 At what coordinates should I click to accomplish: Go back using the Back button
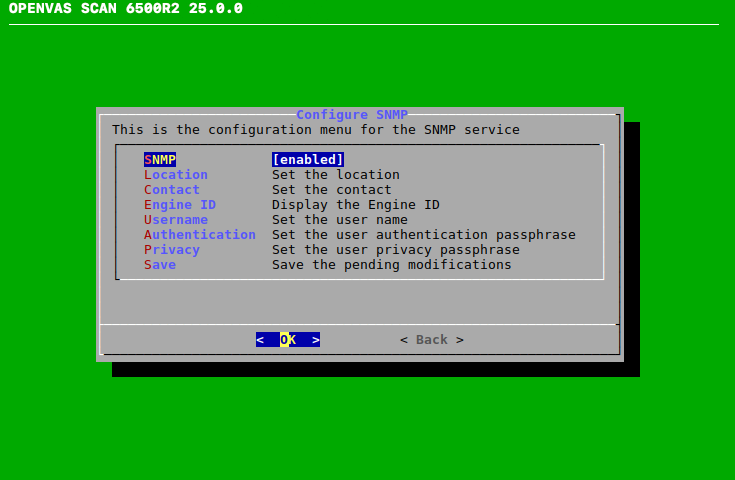pos(432,340)
